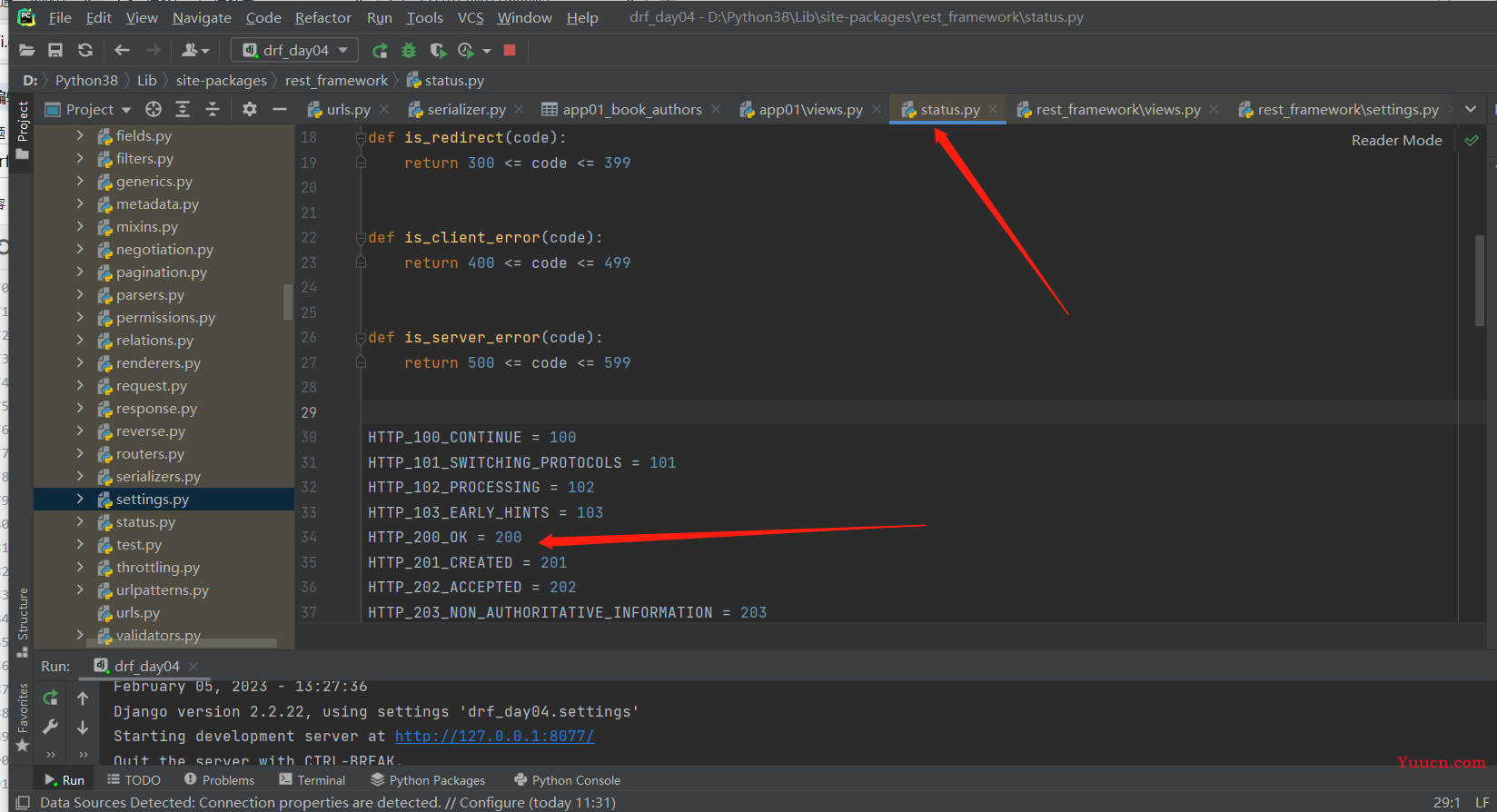The height and width of the screenshot is (812, 1497).
Task: Rerun drf_day04 in the Run panel
Action: point(51,698)
